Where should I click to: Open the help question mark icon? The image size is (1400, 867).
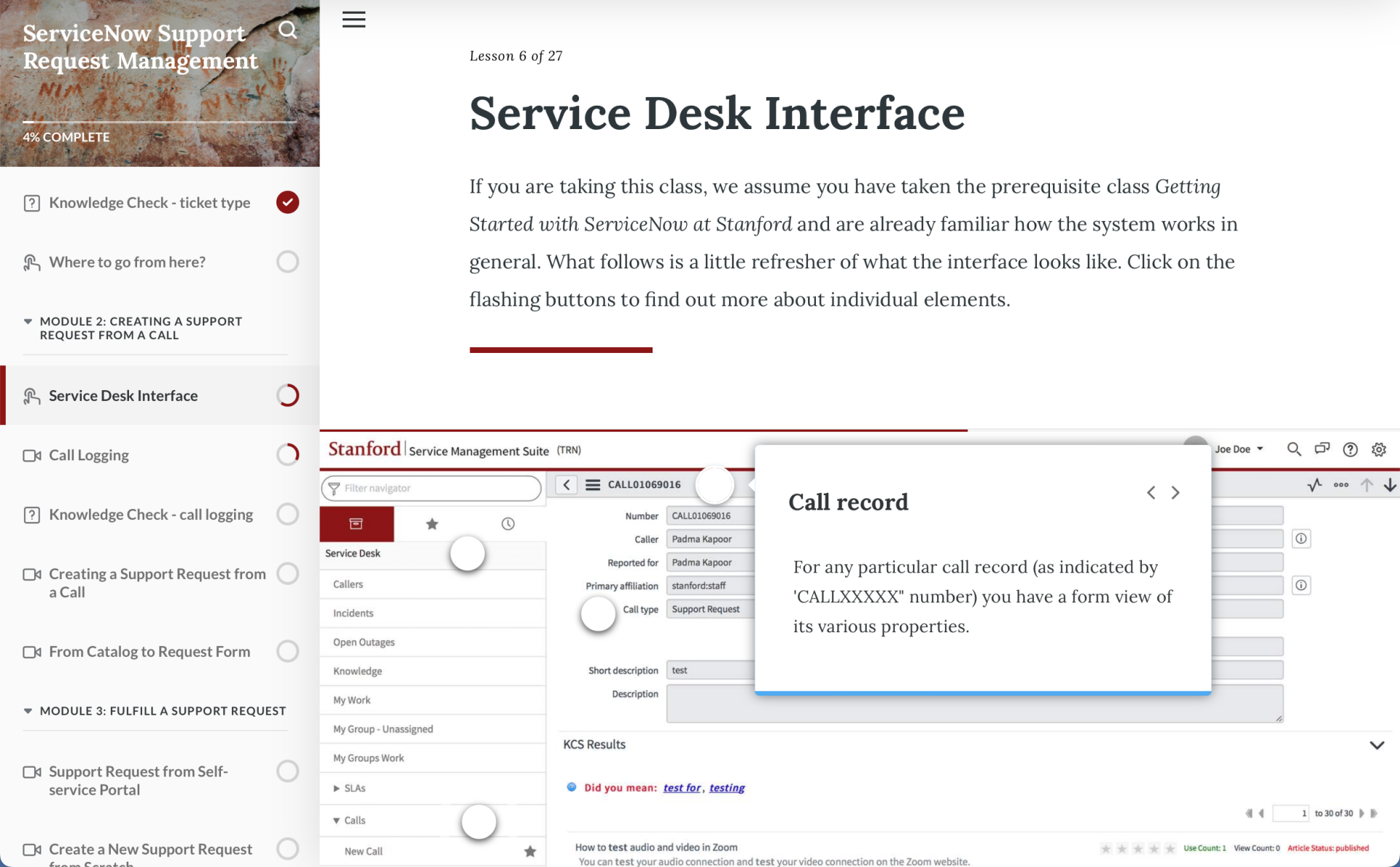tap(1350, 449)
